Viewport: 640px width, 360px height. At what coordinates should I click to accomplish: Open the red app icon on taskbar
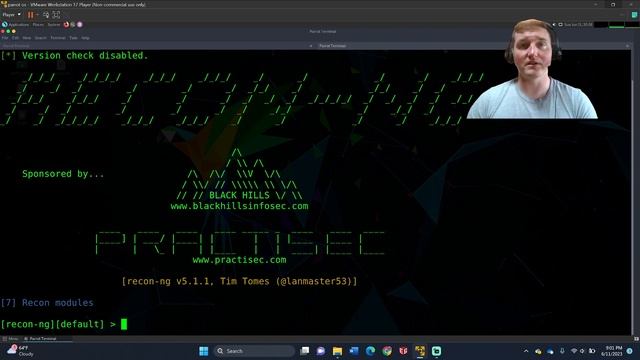[x=403, y=351]
